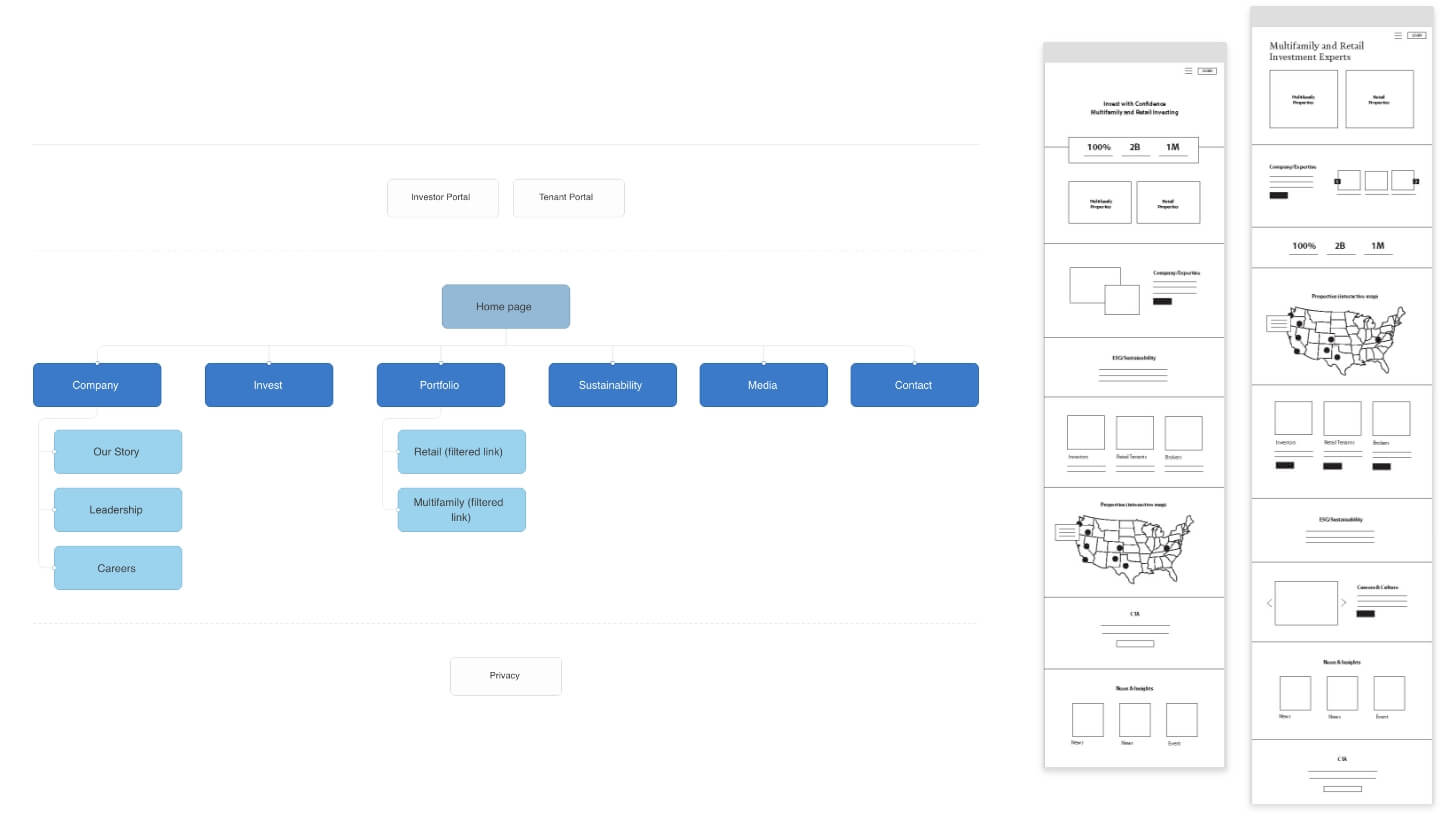
Task: Select the Portfolio sitemap node
Action: click(440, 385)
